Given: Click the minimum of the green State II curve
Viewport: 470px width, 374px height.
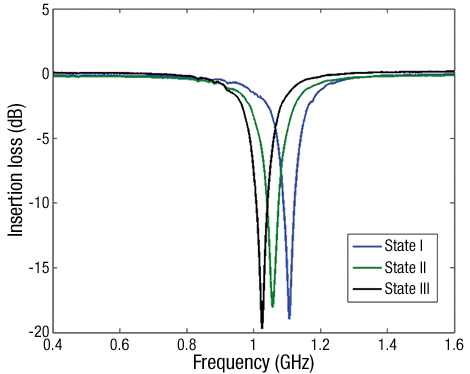Looking at the screenshot, I should click(273, 306).
